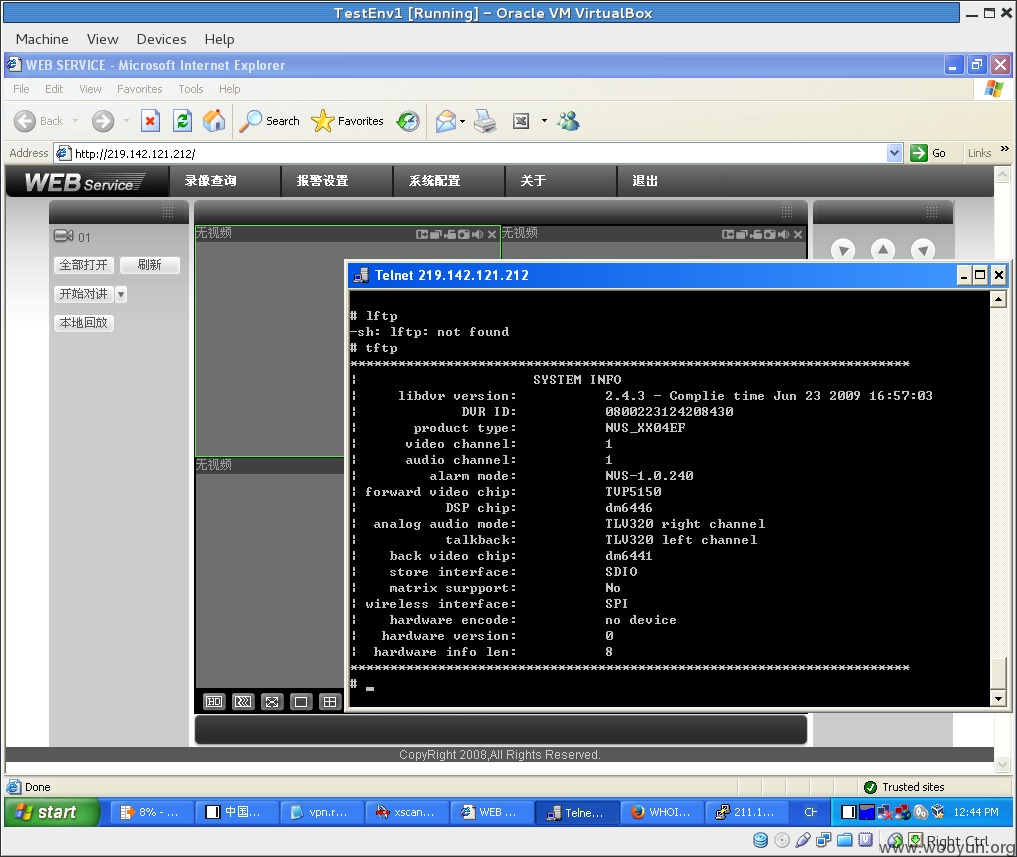Open VirtualBox Devices menu

tap(162, 40)
